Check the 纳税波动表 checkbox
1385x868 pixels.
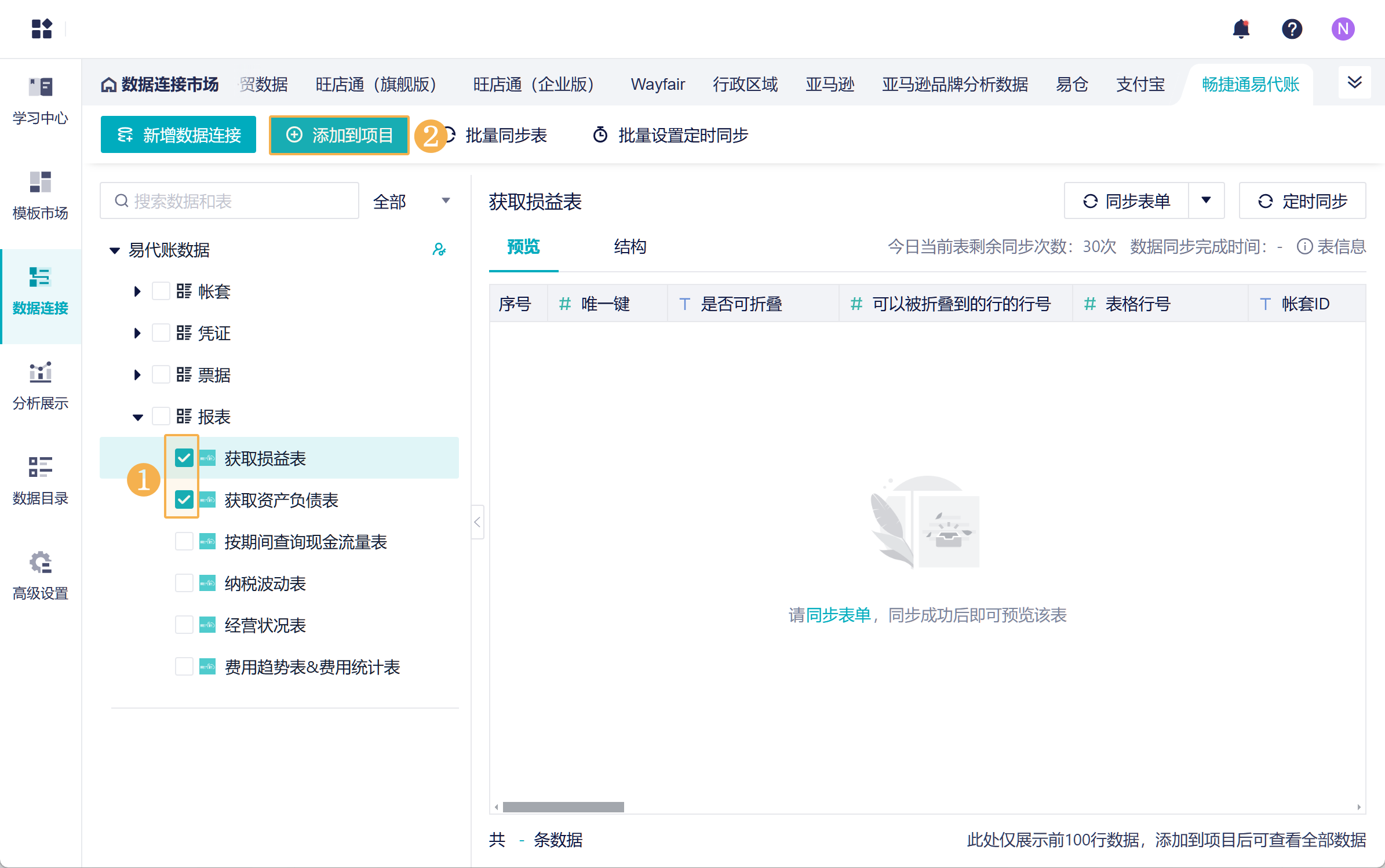point(184,583)
